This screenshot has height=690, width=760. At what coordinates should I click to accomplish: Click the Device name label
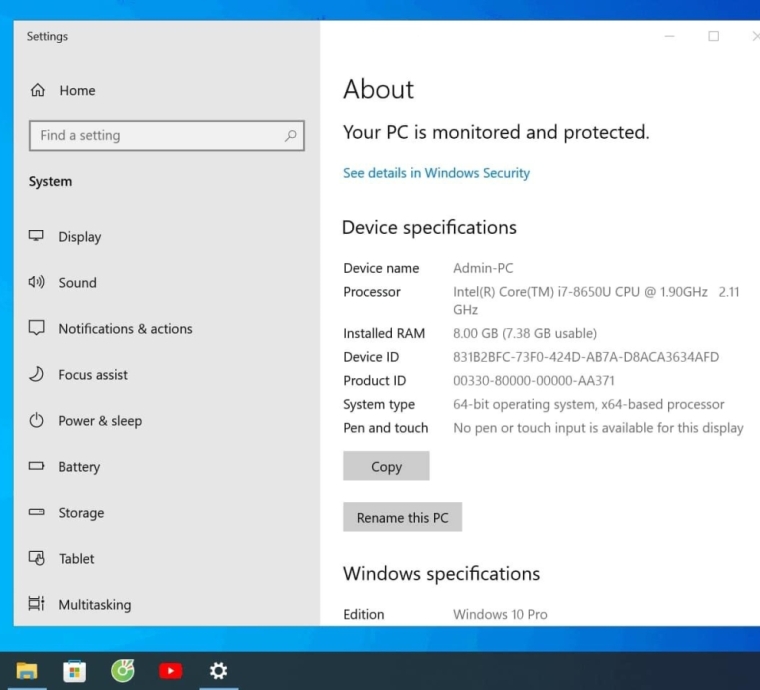point(381,268)
